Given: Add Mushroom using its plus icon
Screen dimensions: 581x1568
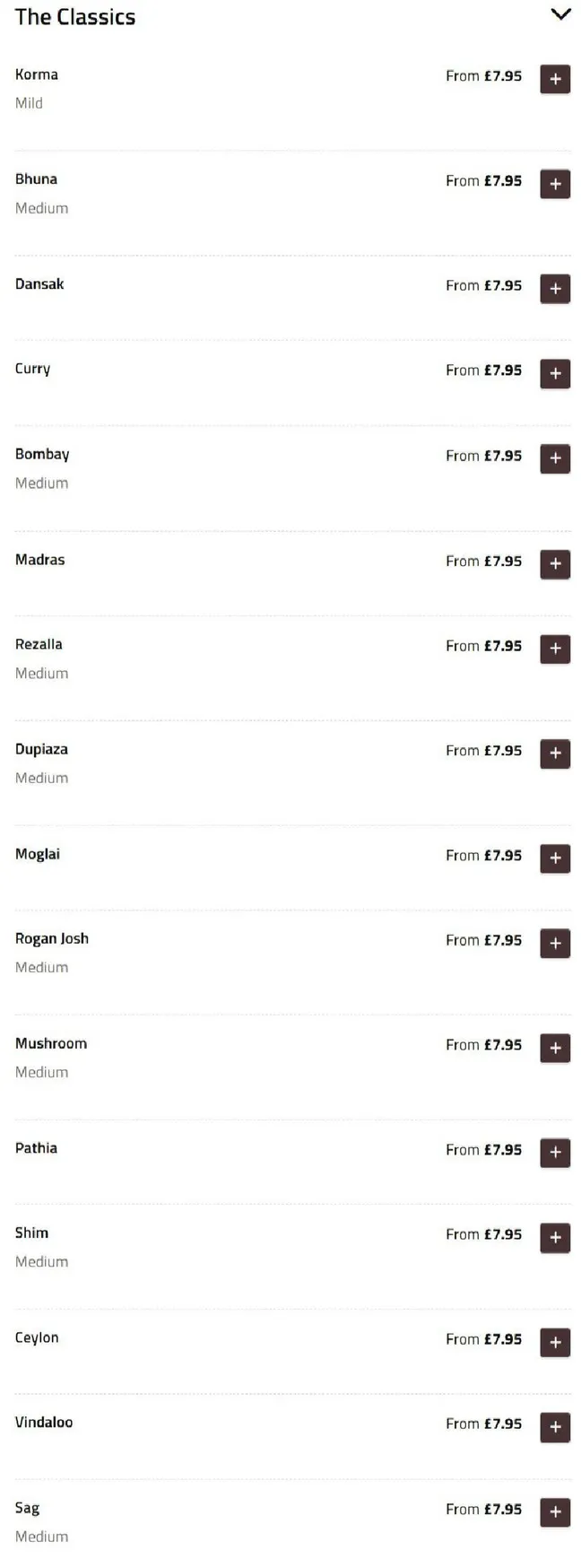Looking at the screenshot, I should pyautogui.click(x=555, y=1048).
